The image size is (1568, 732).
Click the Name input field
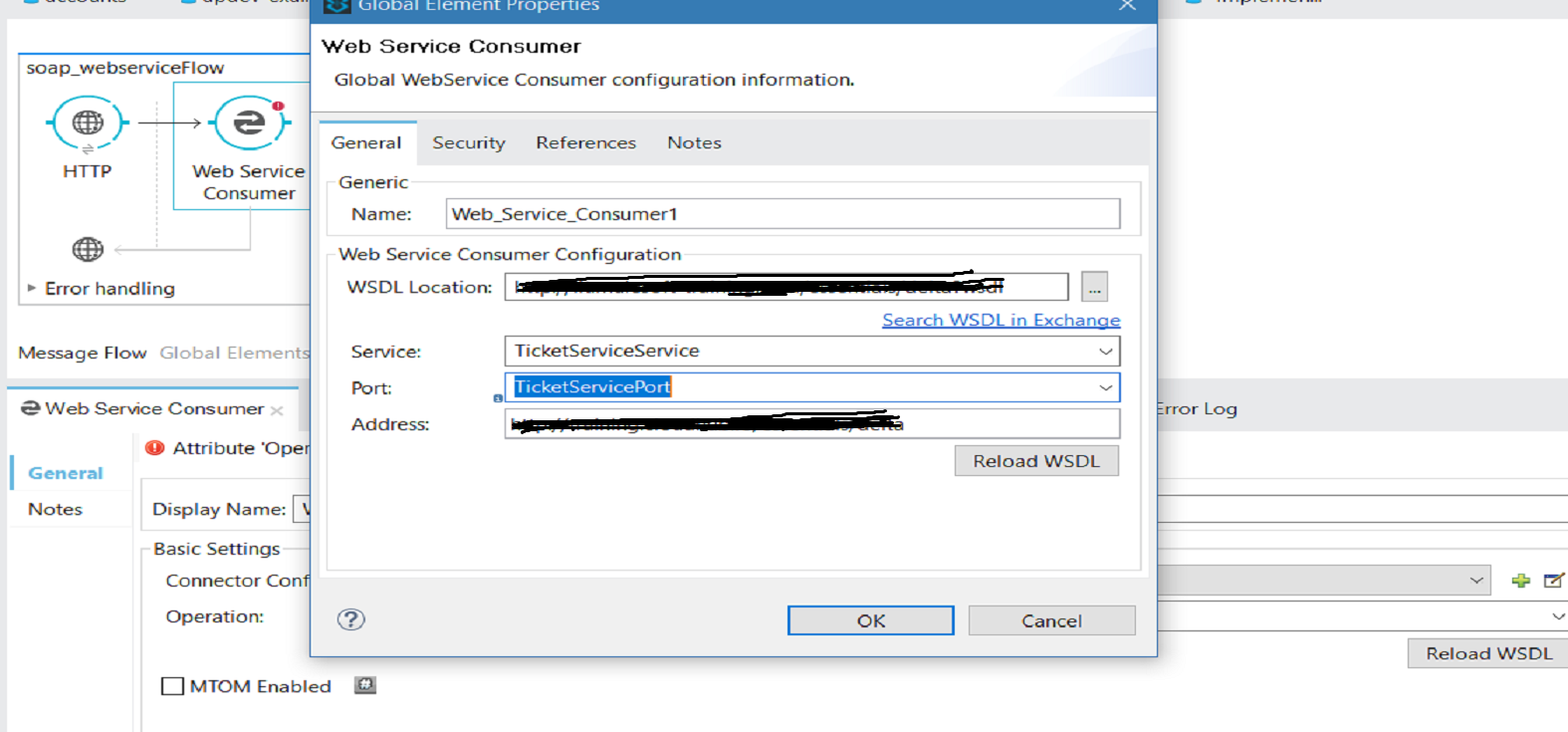coord(783,214)
